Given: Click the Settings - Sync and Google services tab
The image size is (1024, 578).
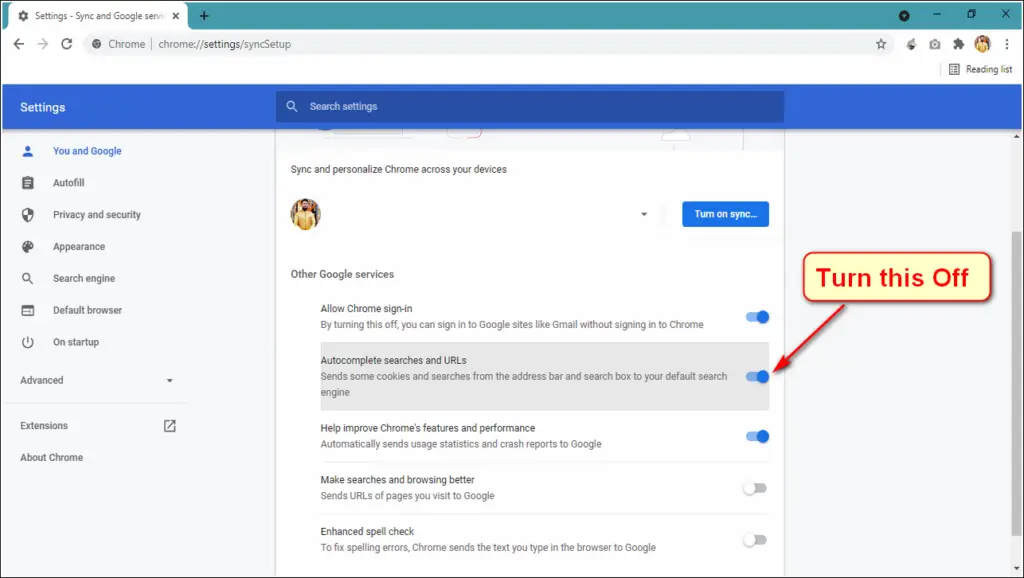Looking at the screenshot, I should (97, 16).
